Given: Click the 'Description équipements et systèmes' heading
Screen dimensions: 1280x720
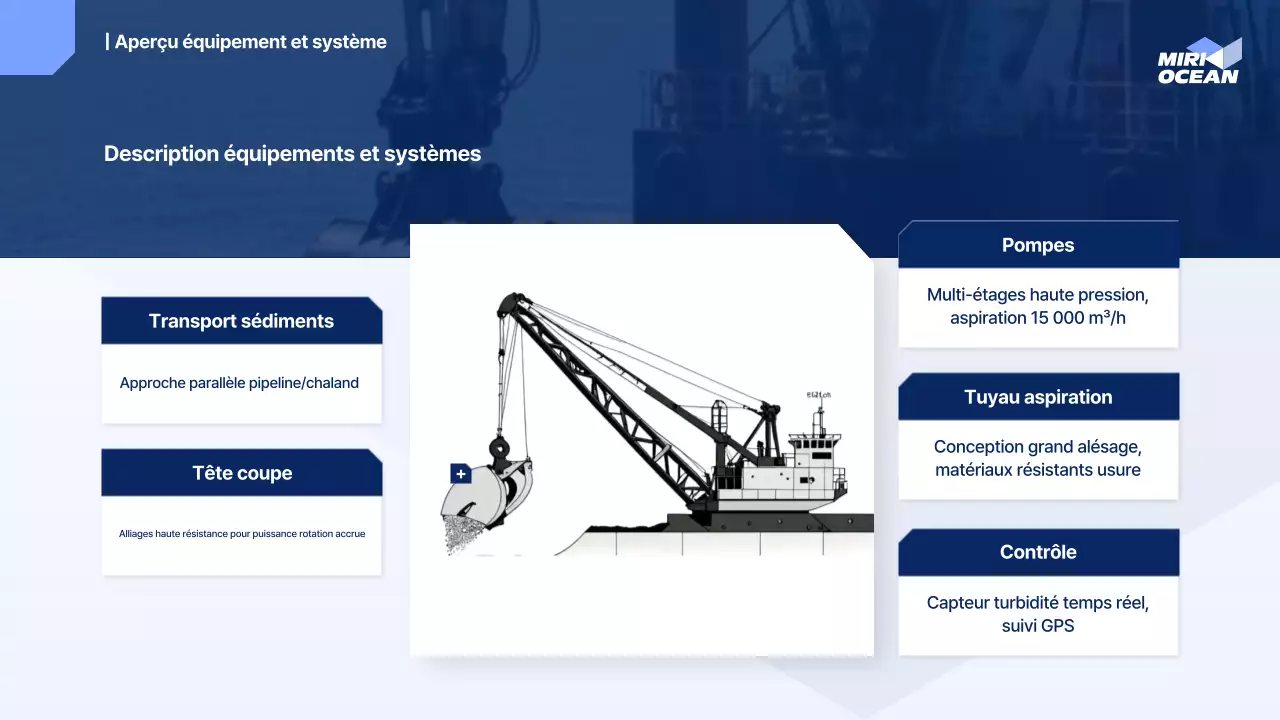Looking at the screenshot, I should (x=292, y=154).
